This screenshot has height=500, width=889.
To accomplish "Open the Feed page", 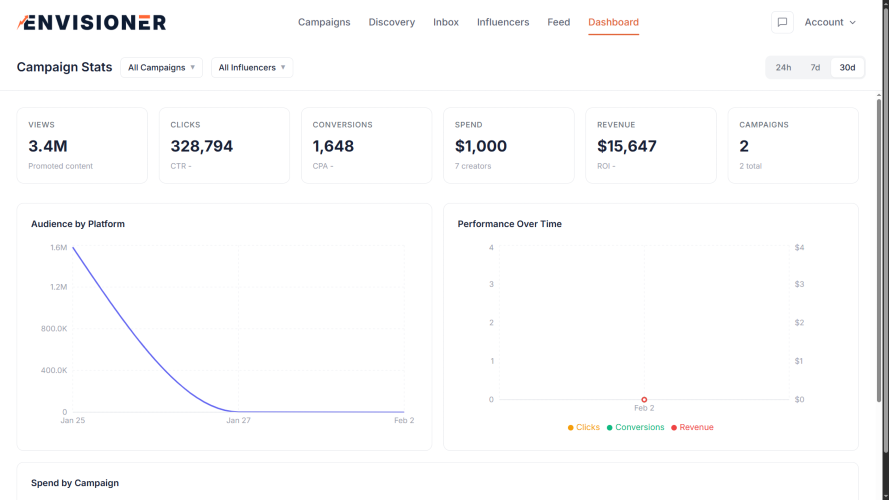I will (558, 22).
